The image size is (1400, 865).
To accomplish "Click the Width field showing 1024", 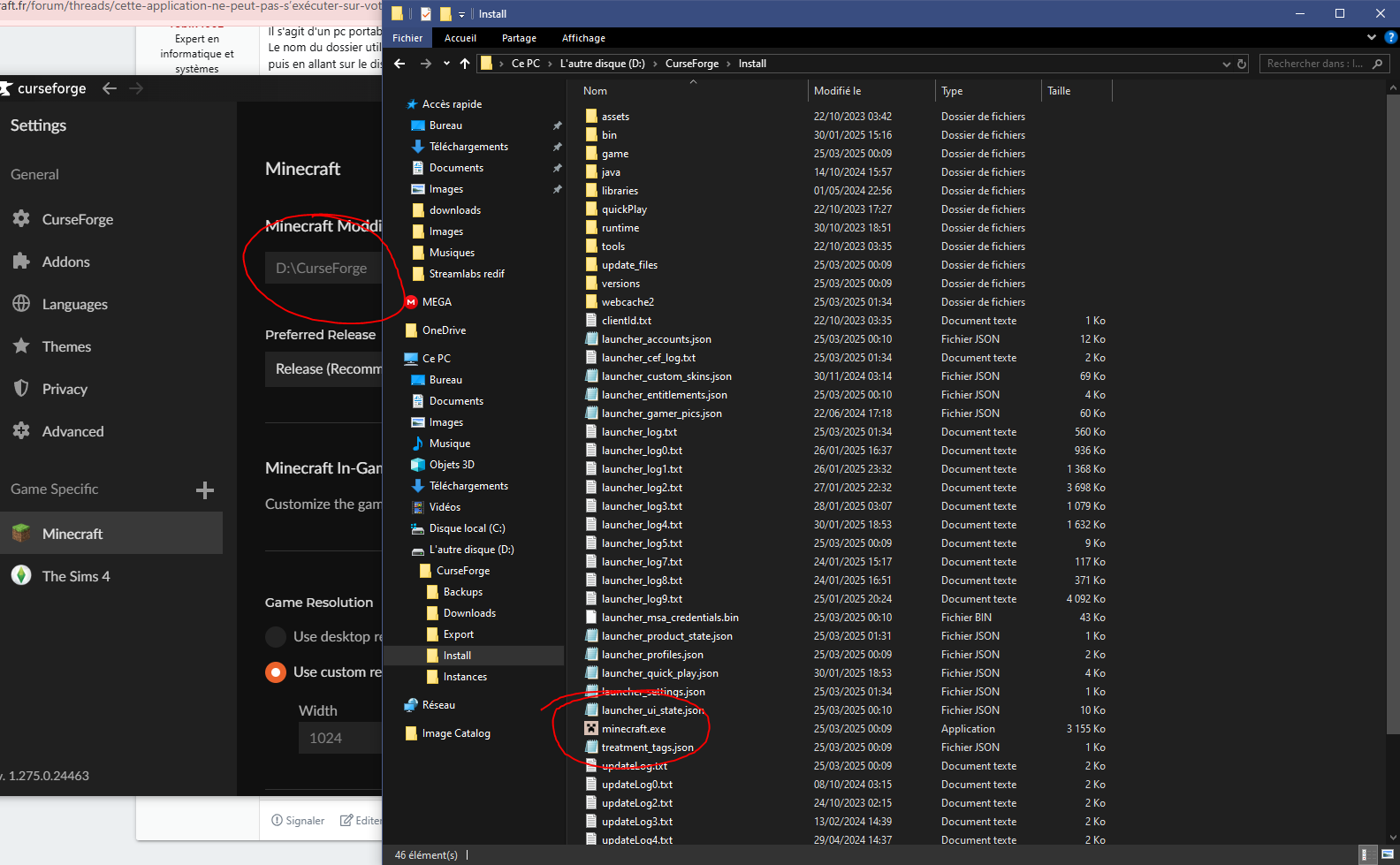I will coord(340,738).
